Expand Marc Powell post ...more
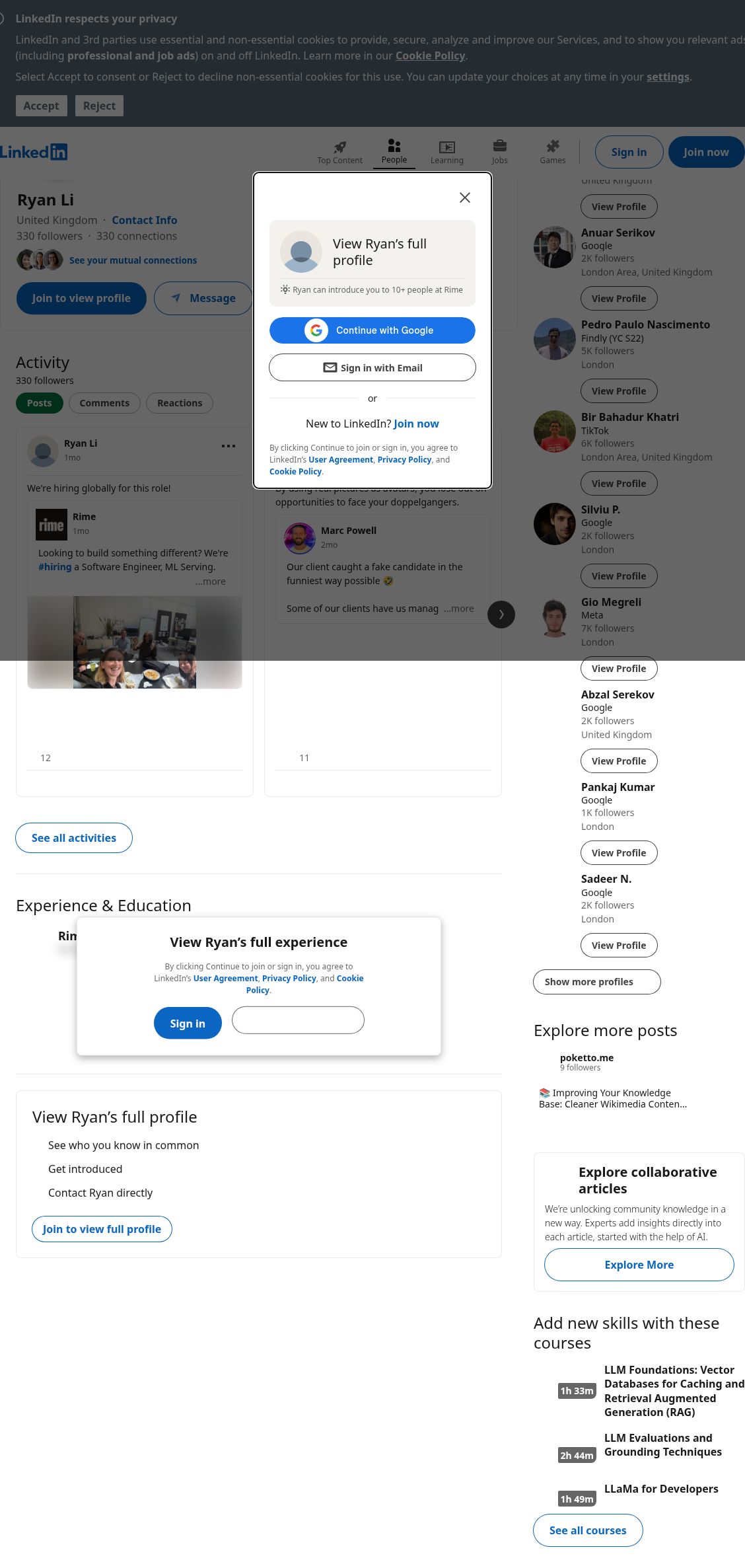The width and height of the screenshot is (745, 1568). 459,609
